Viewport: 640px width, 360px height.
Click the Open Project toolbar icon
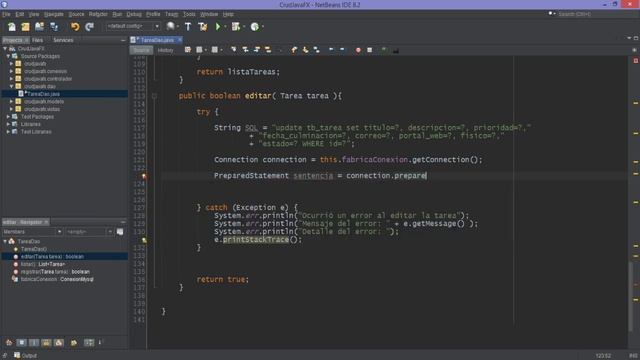click(39, 27)
